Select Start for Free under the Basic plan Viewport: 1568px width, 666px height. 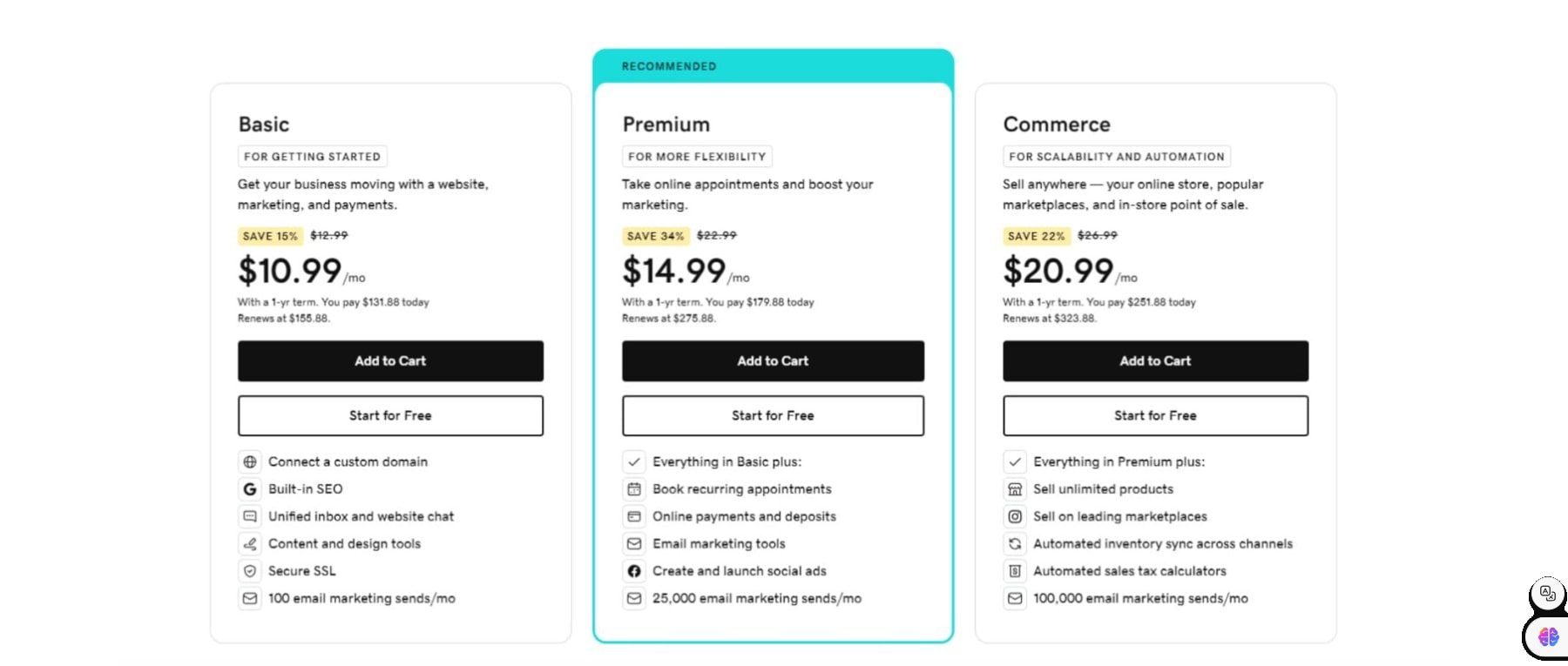click(389, 415)
